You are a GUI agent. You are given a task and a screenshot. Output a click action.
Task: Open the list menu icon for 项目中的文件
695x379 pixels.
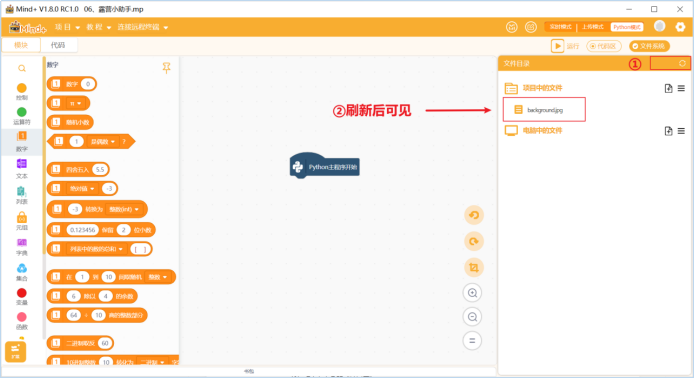tap(681, 88)
